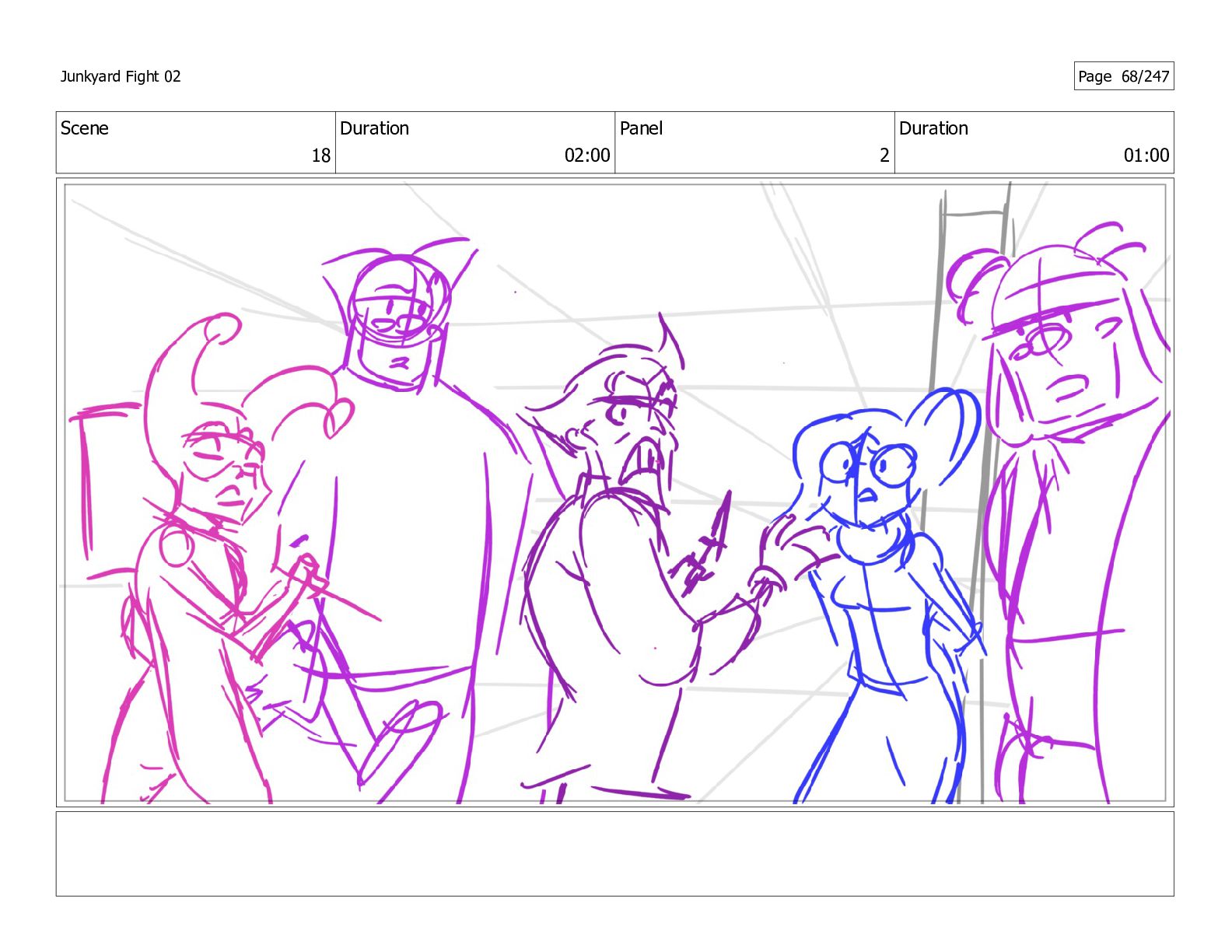Click the 'Junkyard Fight 02' title text
The image size is (1232, 952).
coord(121,76)
